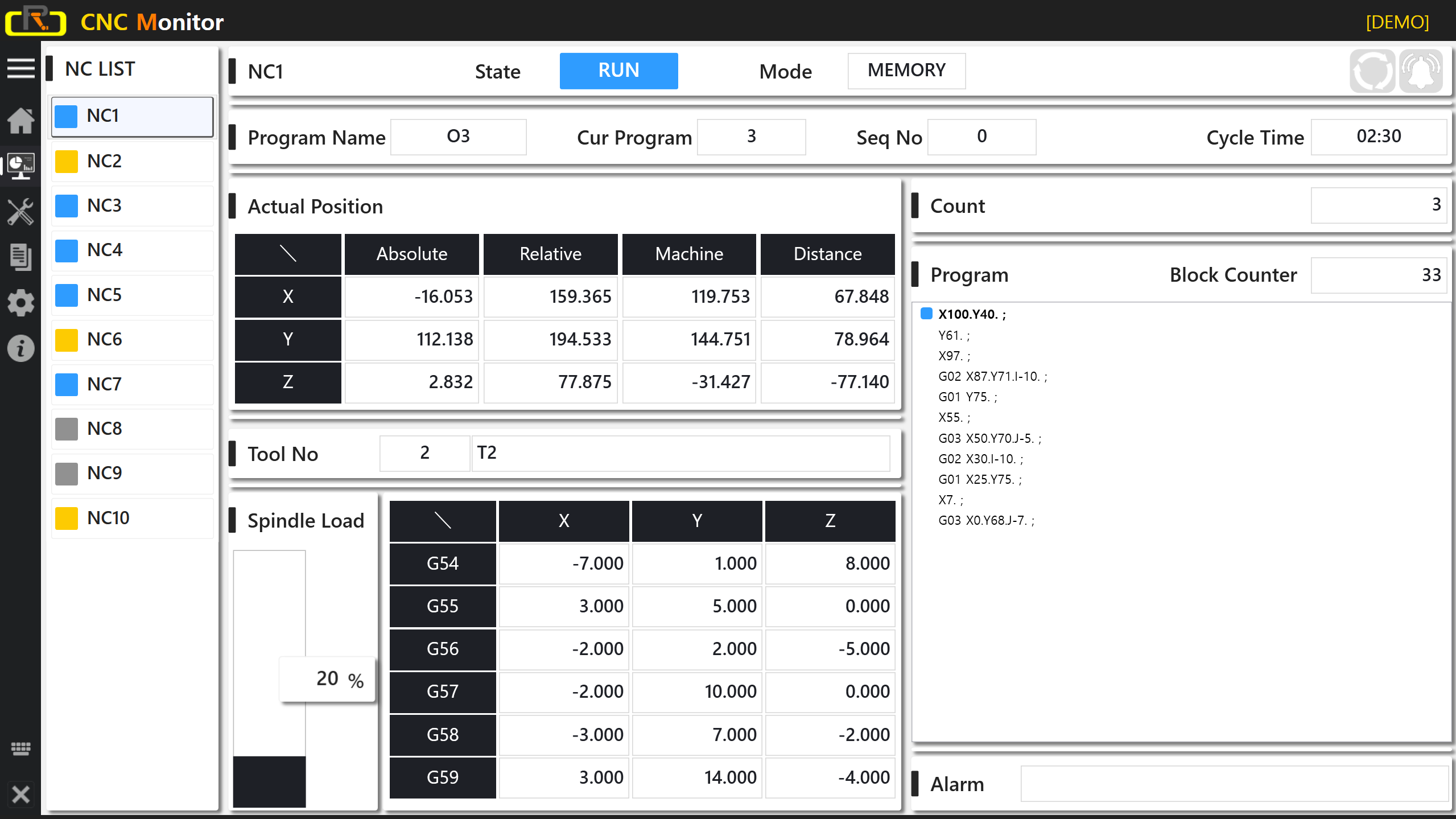Select NC6 in the NC list
Image resolution: width=1456 pixels, height=819 pixels.
(x=133, y=339)
